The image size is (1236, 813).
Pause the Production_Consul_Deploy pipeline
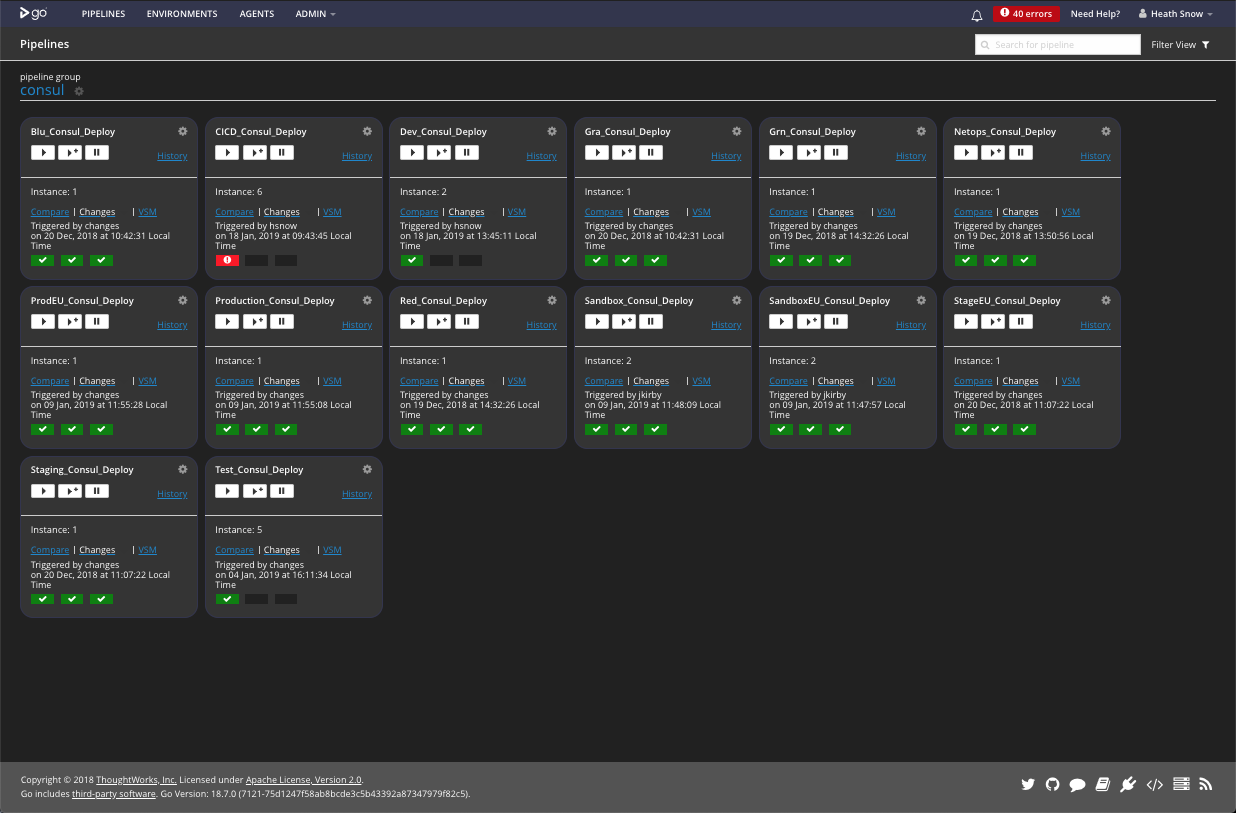tap(282, 322)
